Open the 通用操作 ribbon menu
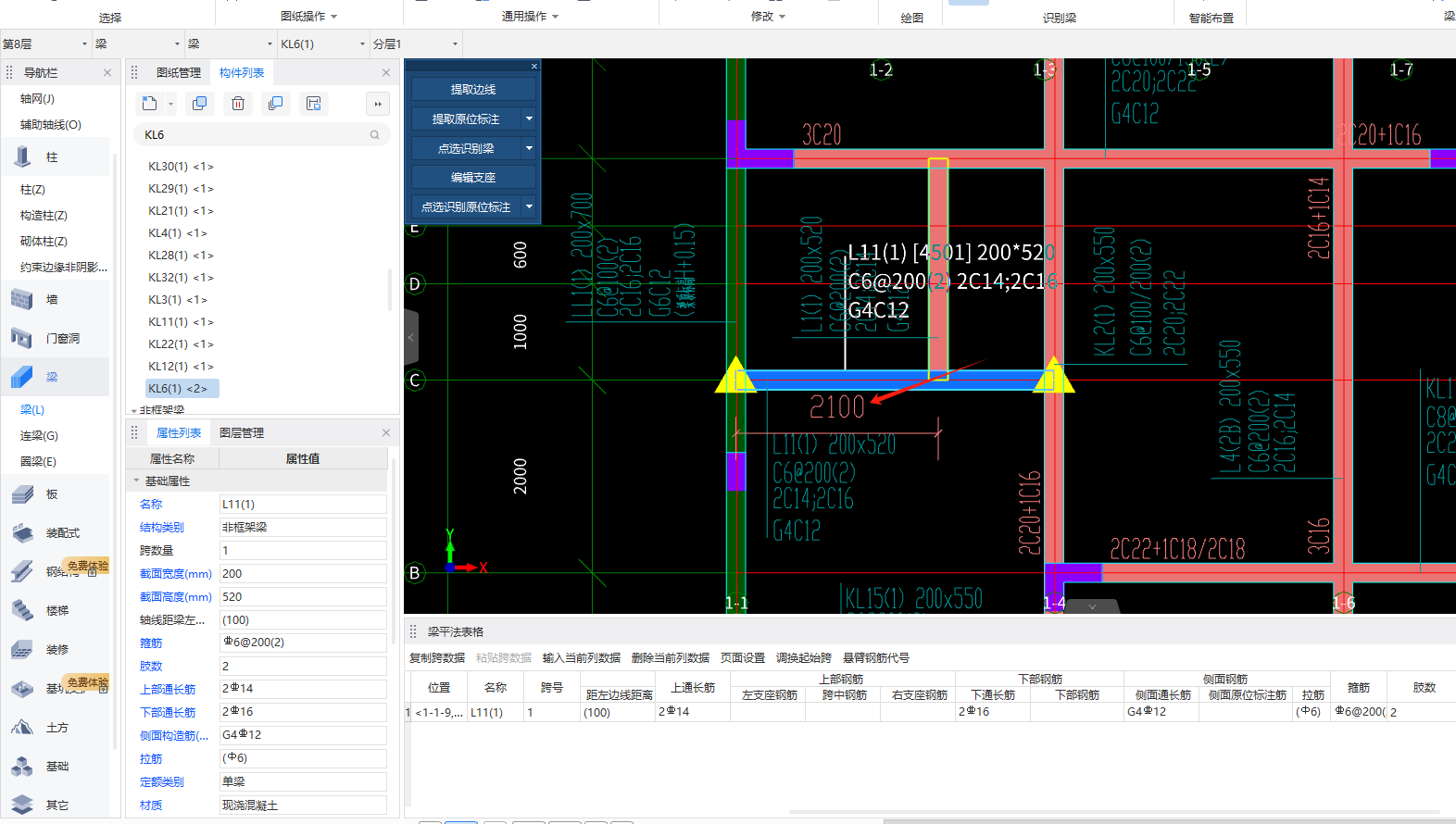This screenshot has width=1456, height=824. click(x=531, y=17)
